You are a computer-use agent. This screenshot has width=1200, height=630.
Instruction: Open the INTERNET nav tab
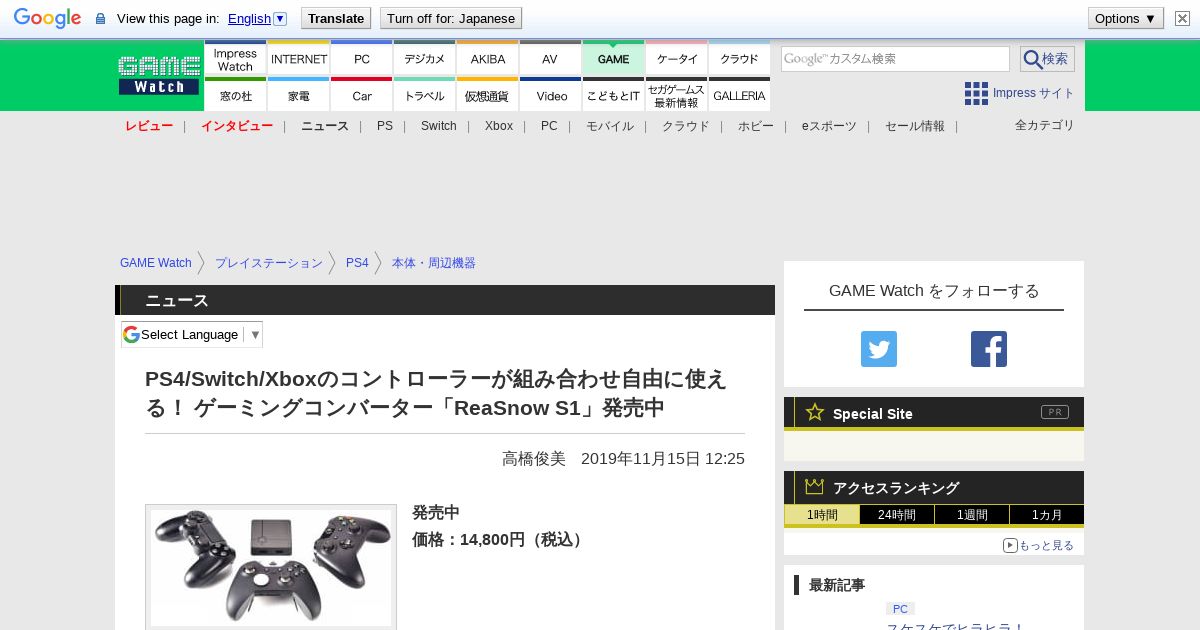pos(299,59)
